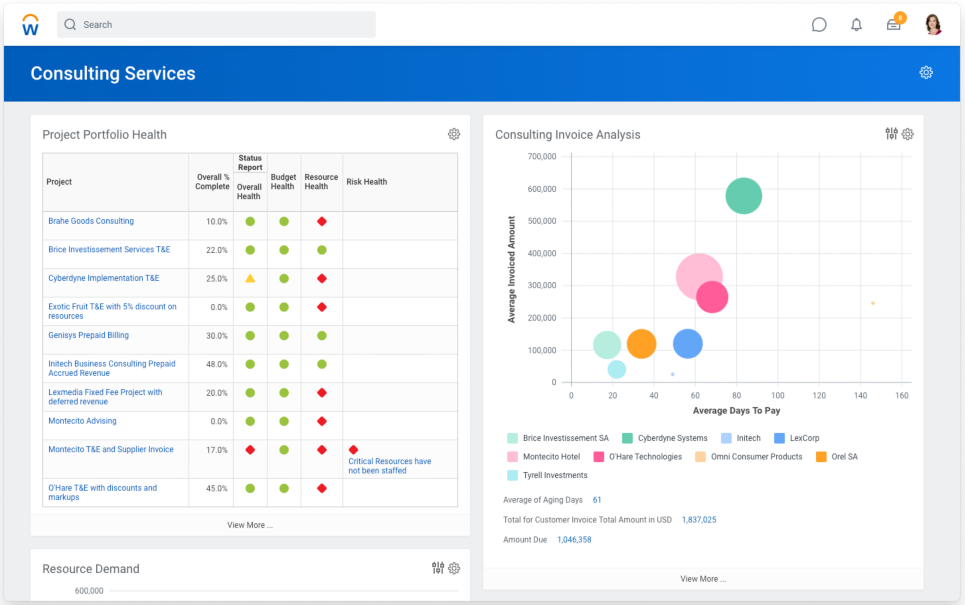Open O'Hare T&E with discounts and markups

tap(102, 492)
